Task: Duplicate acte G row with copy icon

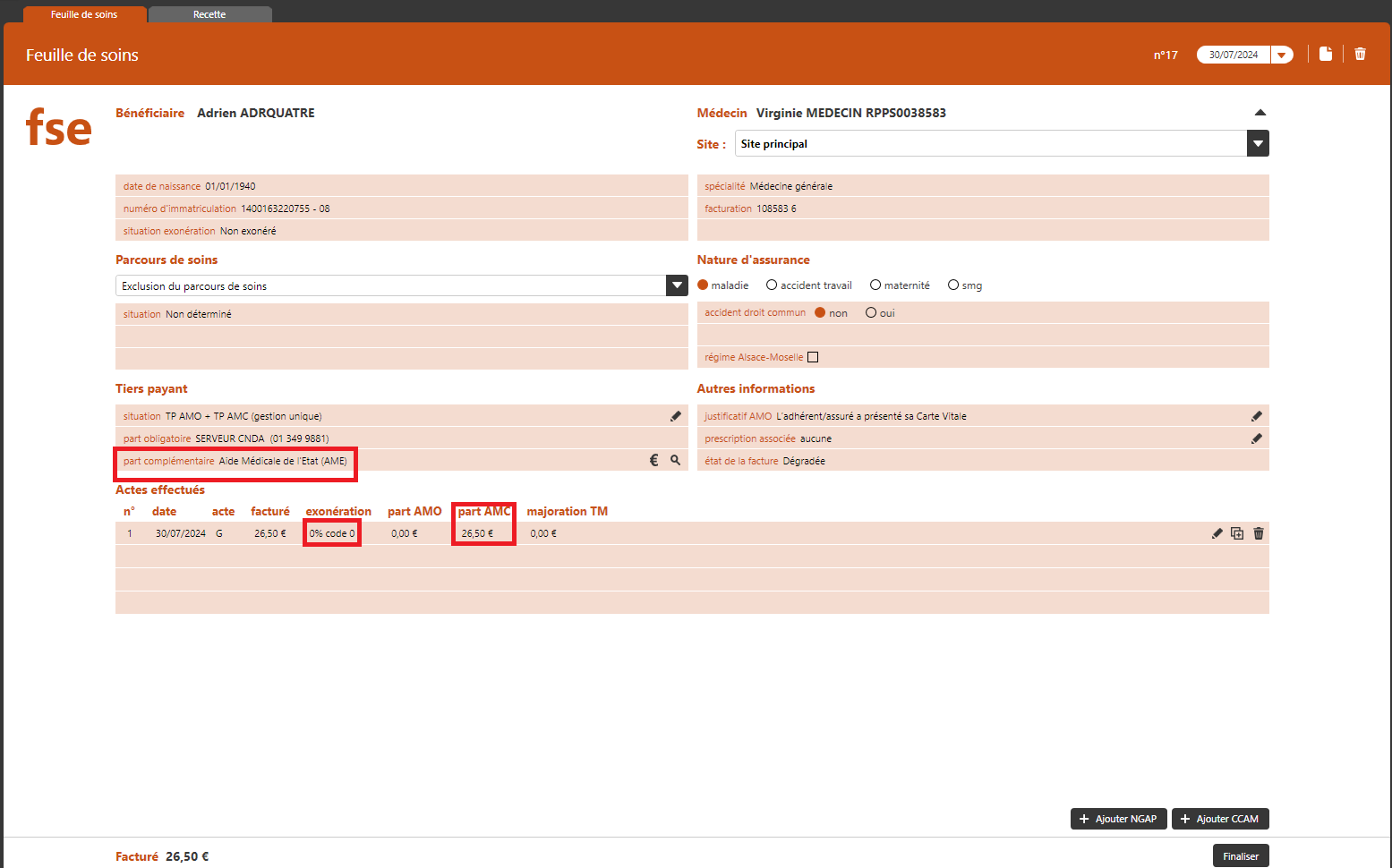Action: 1237,533
